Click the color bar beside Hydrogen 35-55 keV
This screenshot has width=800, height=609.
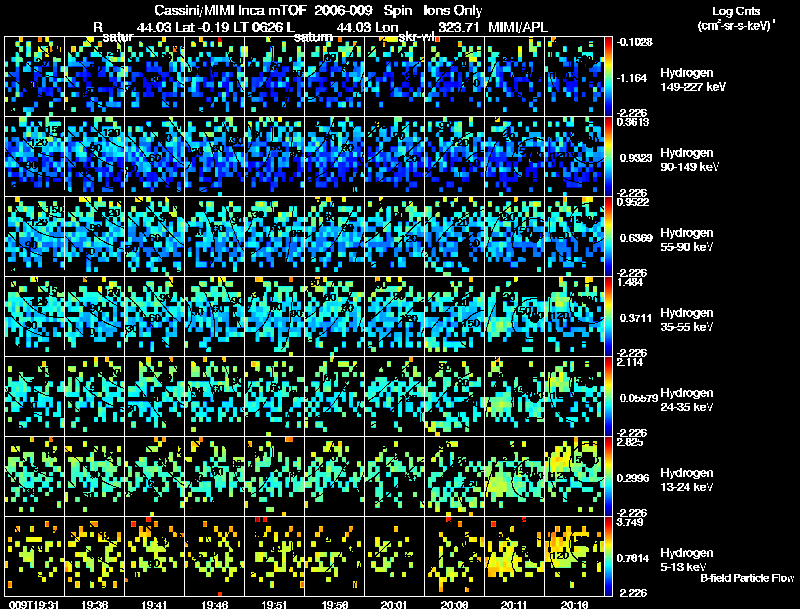click(608, 317)
